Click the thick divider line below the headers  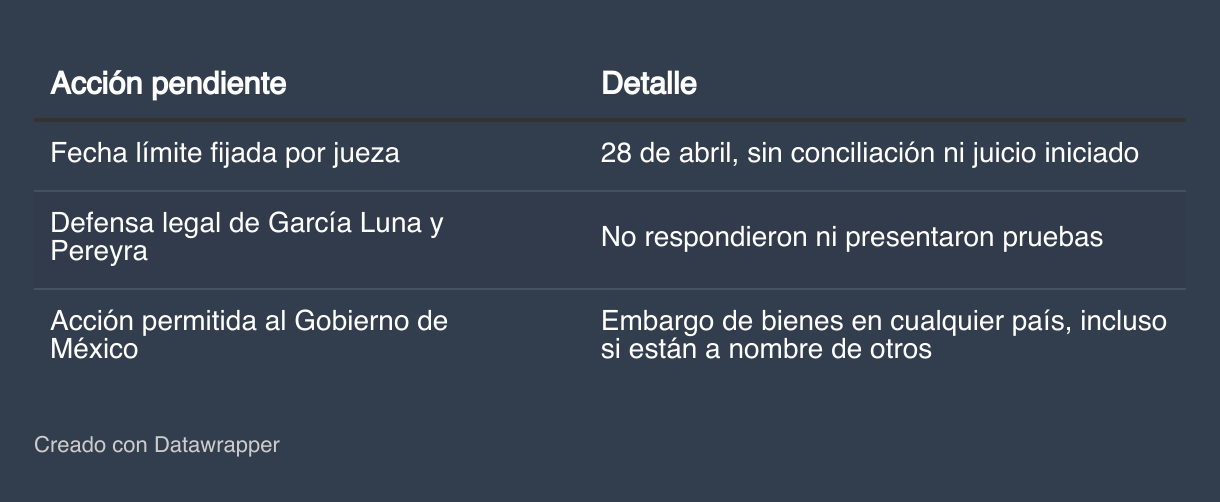coord(609,120)
